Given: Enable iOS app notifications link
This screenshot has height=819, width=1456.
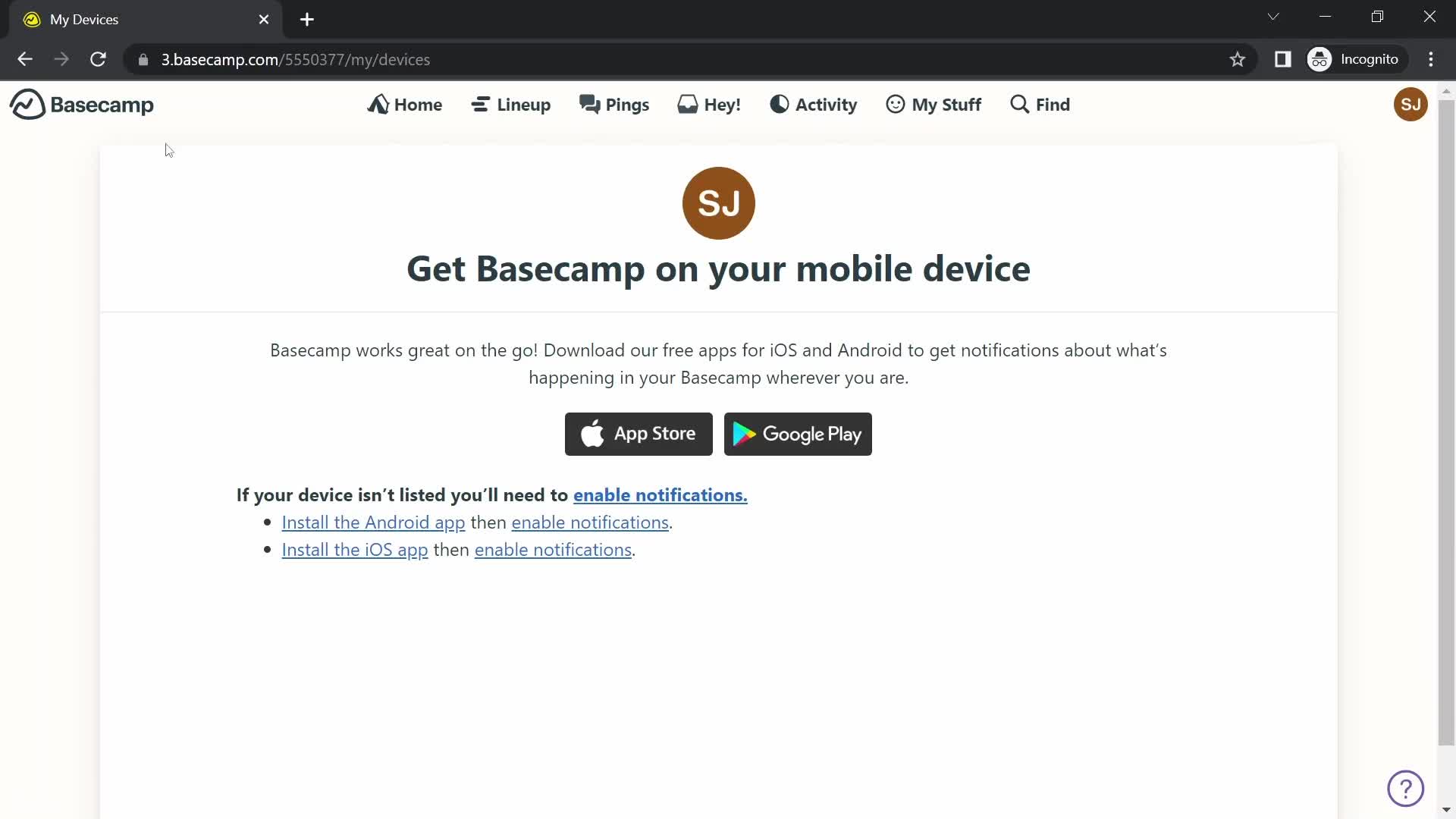Looking at the screenshot, I should coord(553,549).
